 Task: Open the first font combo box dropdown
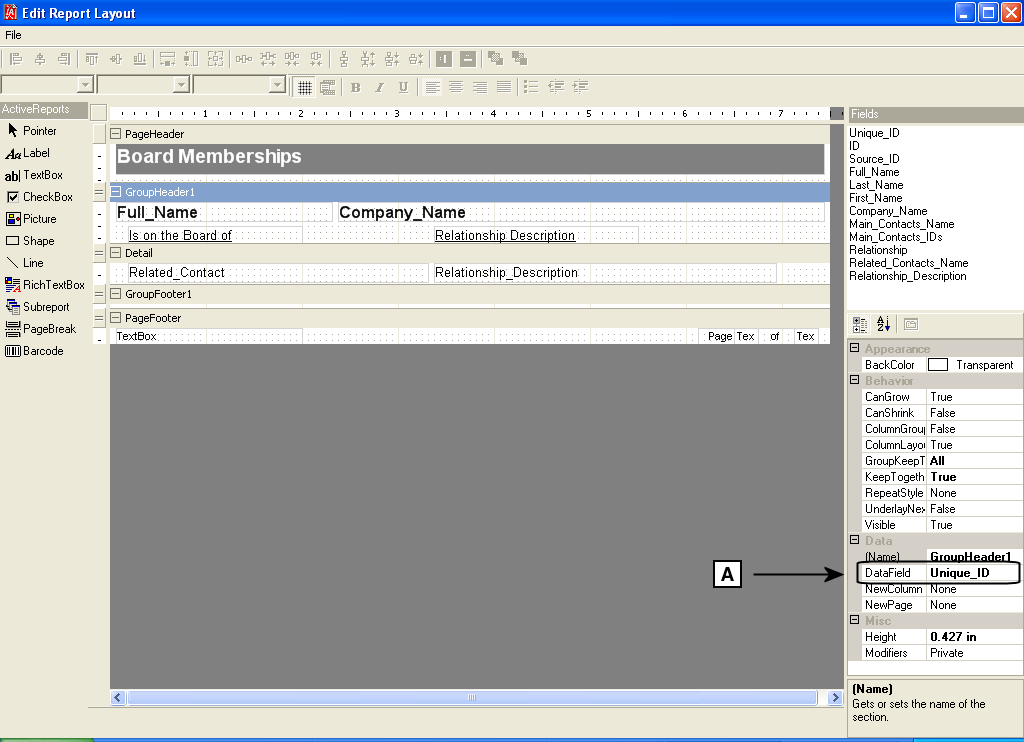pos(85,87)
